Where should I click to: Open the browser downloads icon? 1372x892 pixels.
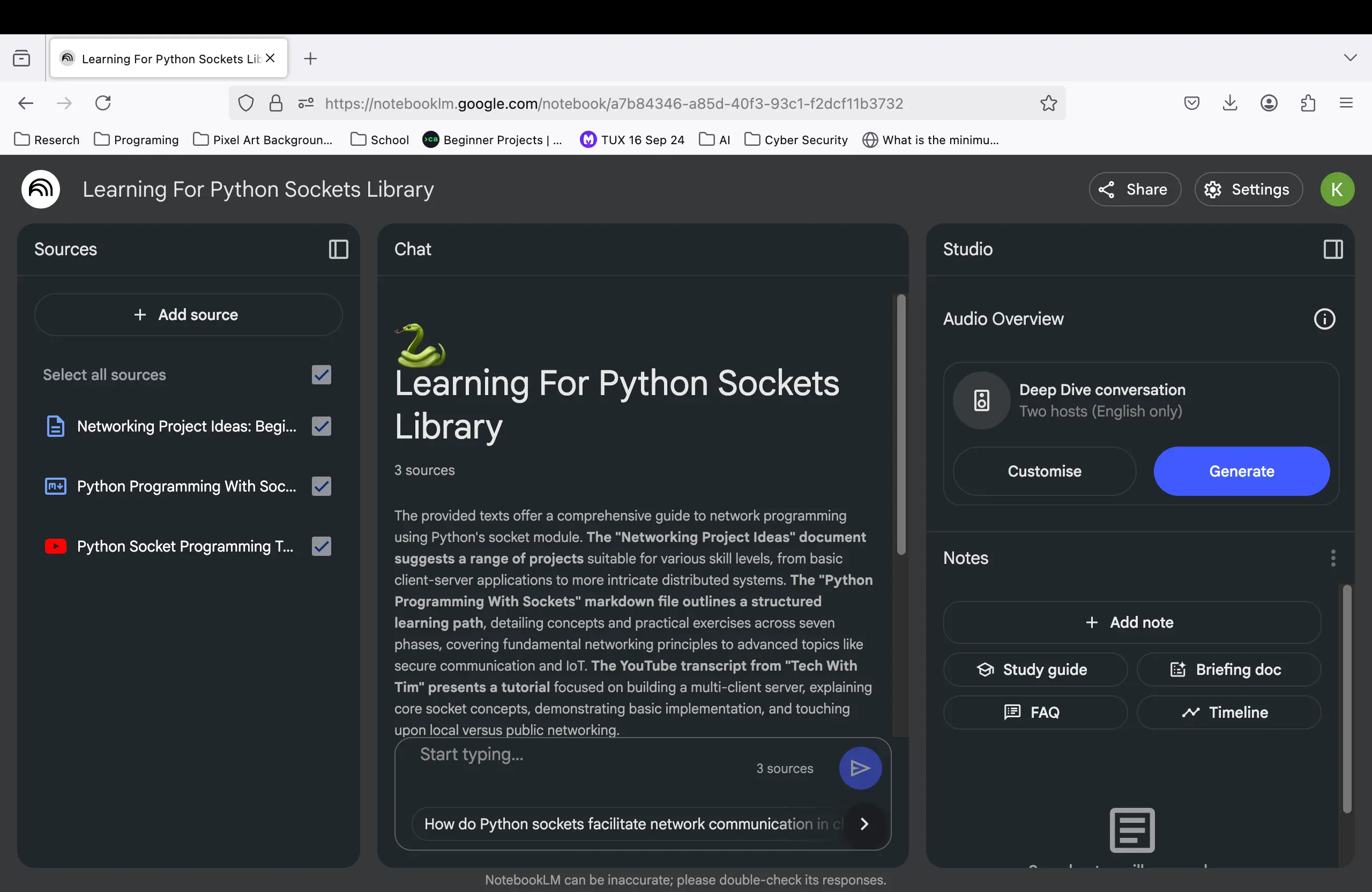point(1230,103)
